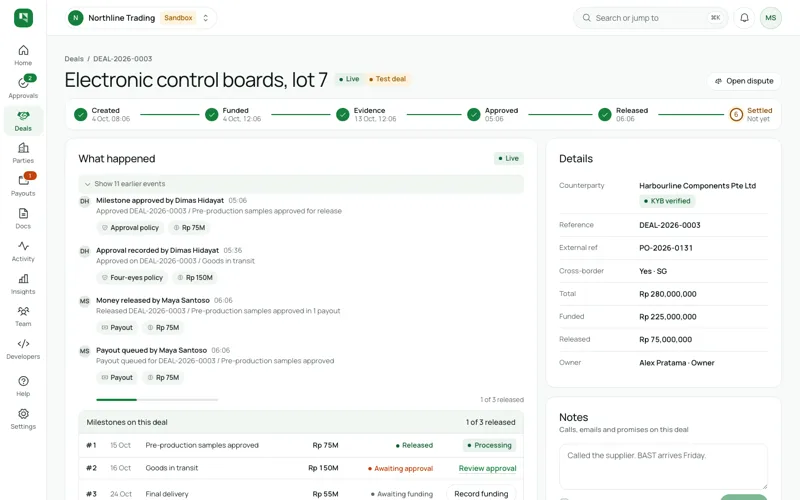The width and height of the screenshot is (800, 500).
Task: Click MS avatar beside Money released event
Action: coord(84,301)
